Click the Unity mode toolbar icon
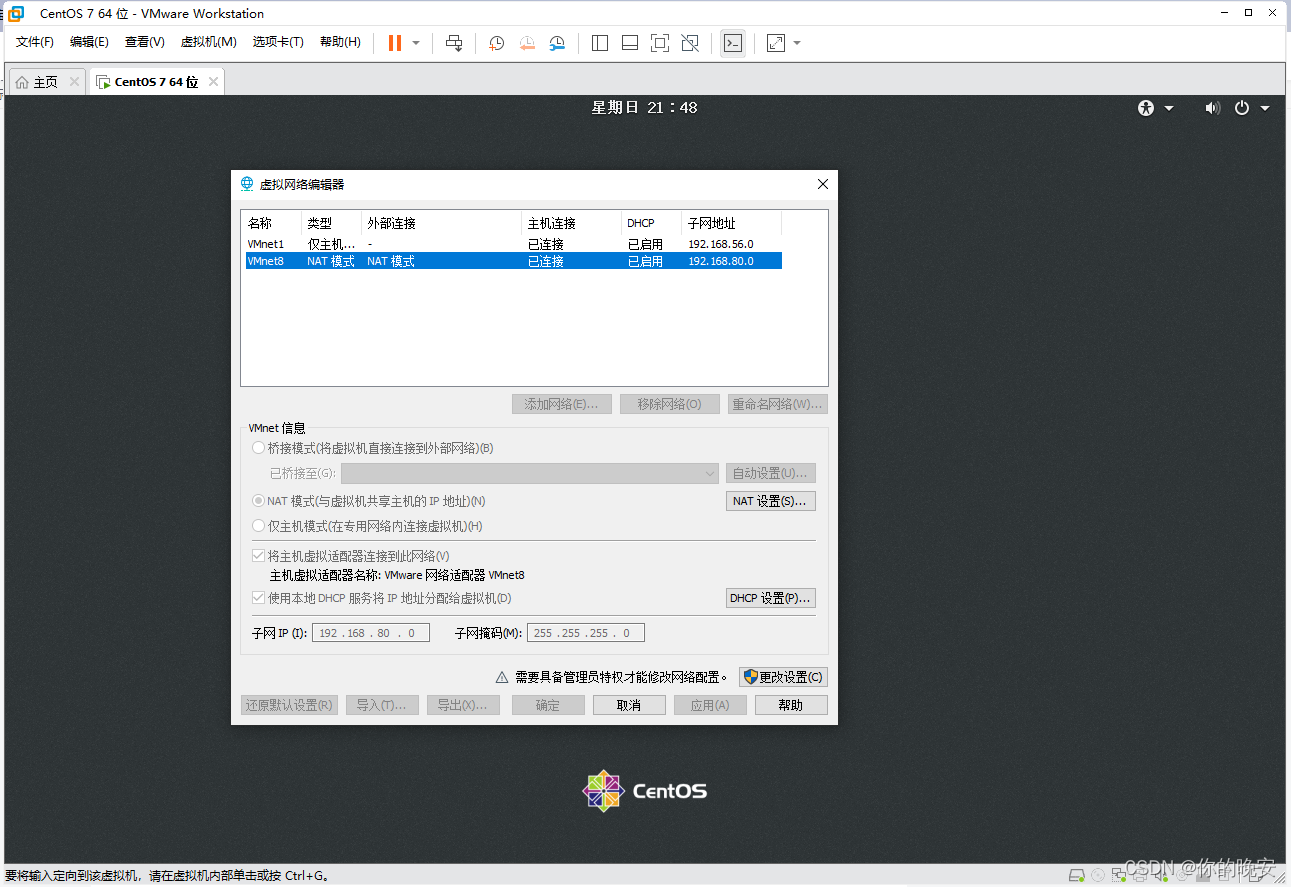 [690, 43]
